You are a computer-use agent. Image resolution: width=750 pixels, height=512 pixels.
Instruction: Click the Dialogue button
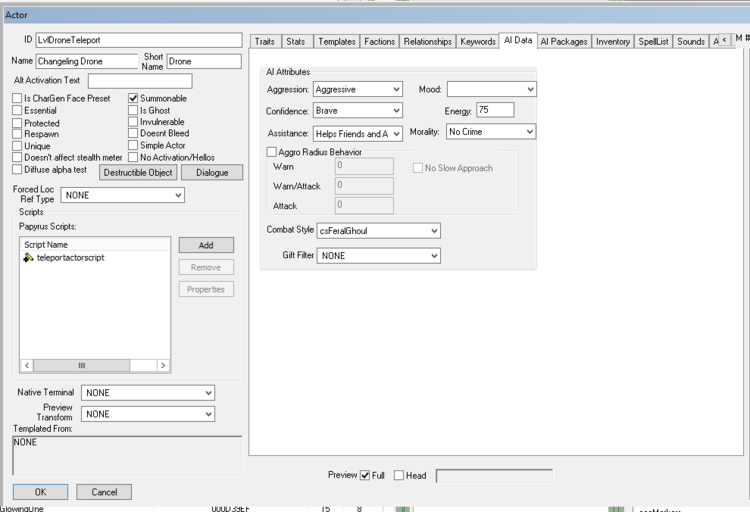tap(212, 173)
